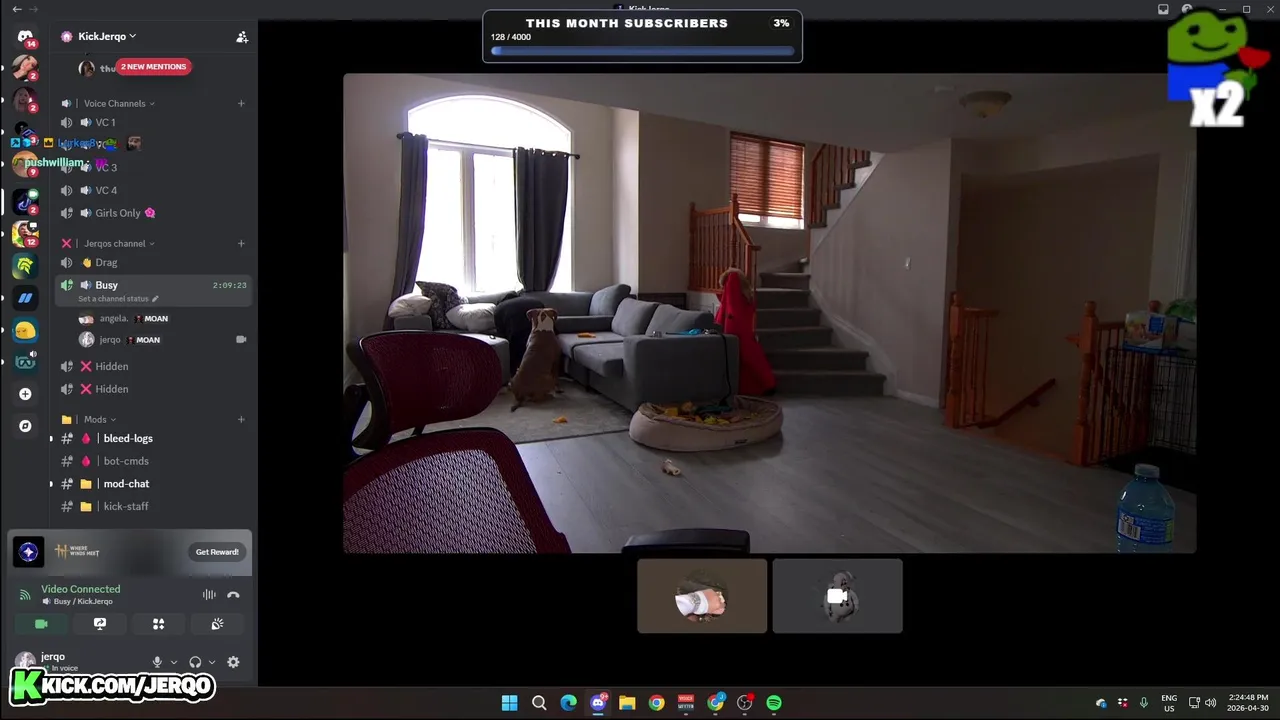Open the KickJerqo server dropdown menu
The width and height of the screenshot is (1280, 720).
pyautogui.click(x=107, y=36)
